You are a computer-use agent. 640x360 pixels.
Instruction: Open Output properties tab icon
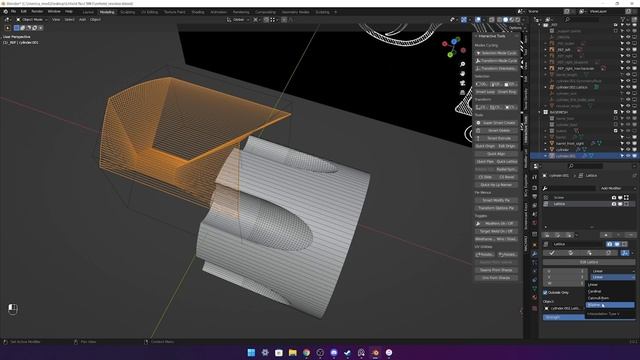click(534, 197)
